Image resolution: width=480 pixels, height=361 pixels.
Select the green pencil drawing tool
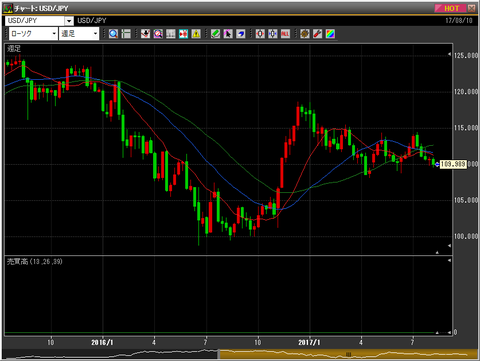tap(215, 34)
